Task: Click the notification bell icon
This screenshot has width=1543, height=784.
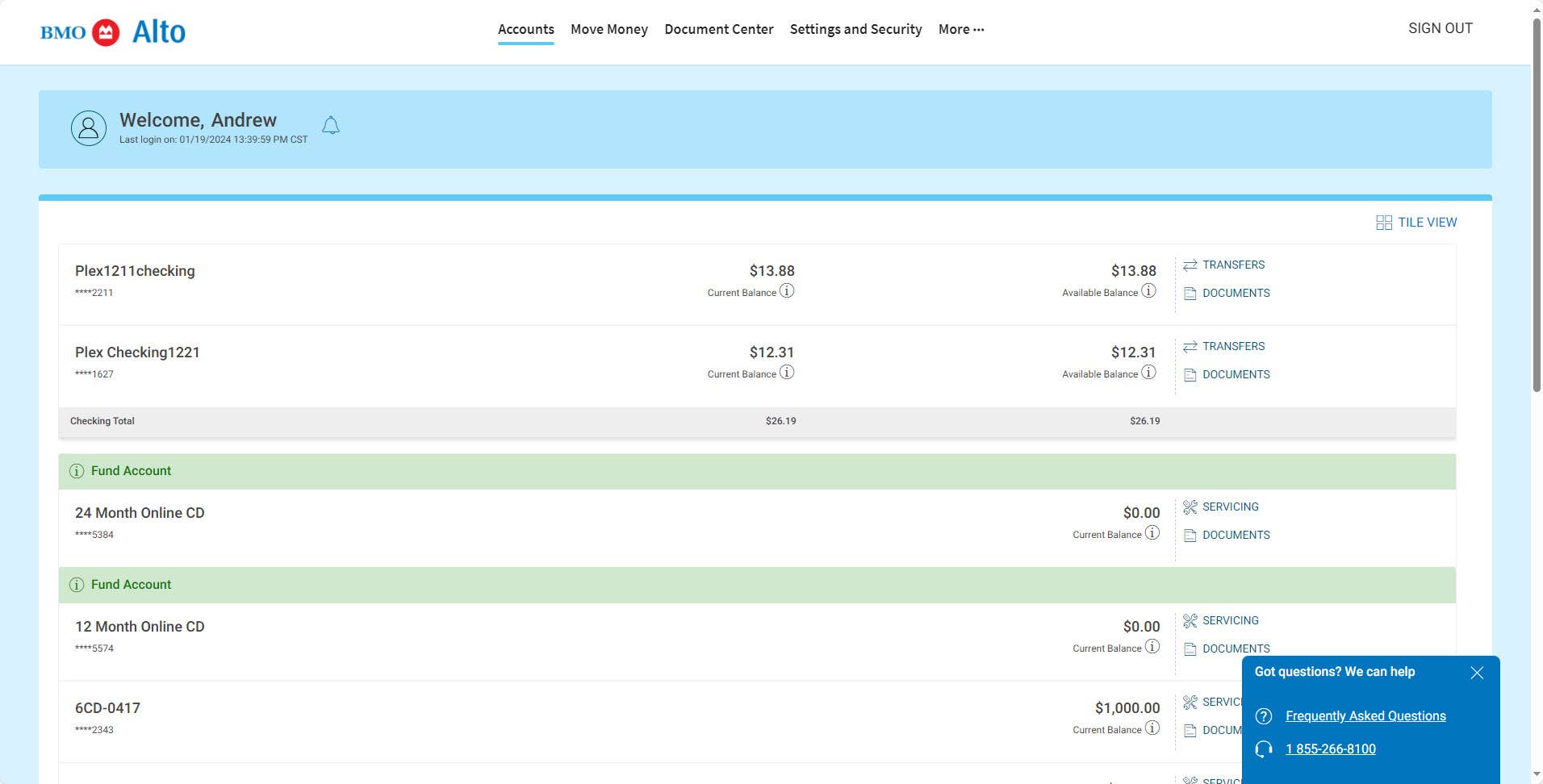Action: point(330,125)
